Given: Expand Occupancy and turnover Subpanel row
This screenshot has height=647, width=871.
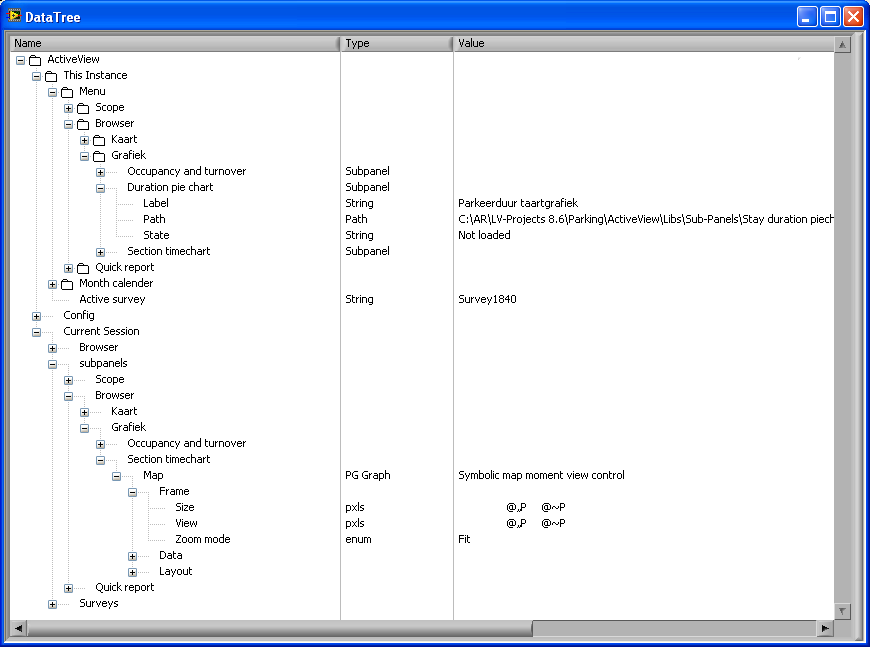Looking at the screenshot, I should [x=101, y=172].
